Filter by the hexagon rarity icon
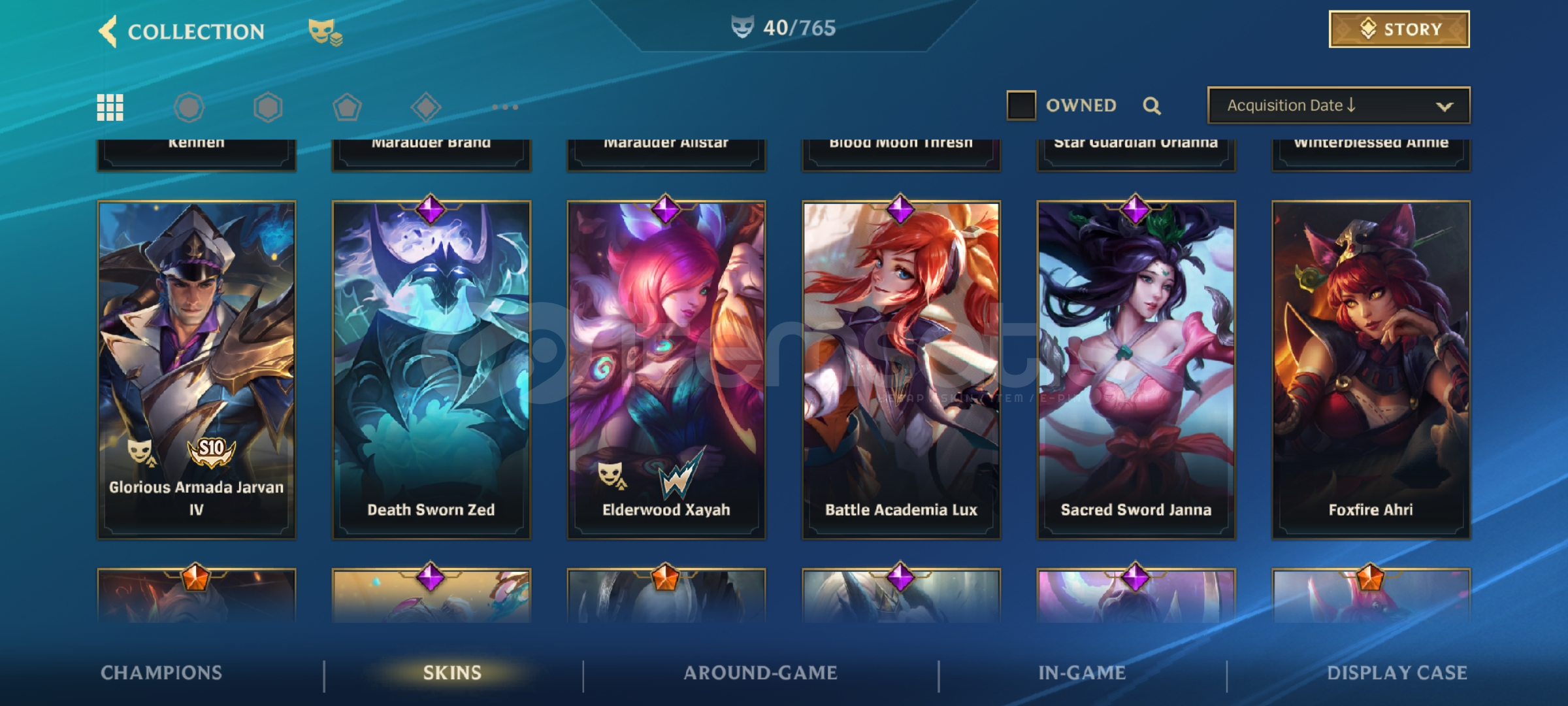 coord(268,107)
